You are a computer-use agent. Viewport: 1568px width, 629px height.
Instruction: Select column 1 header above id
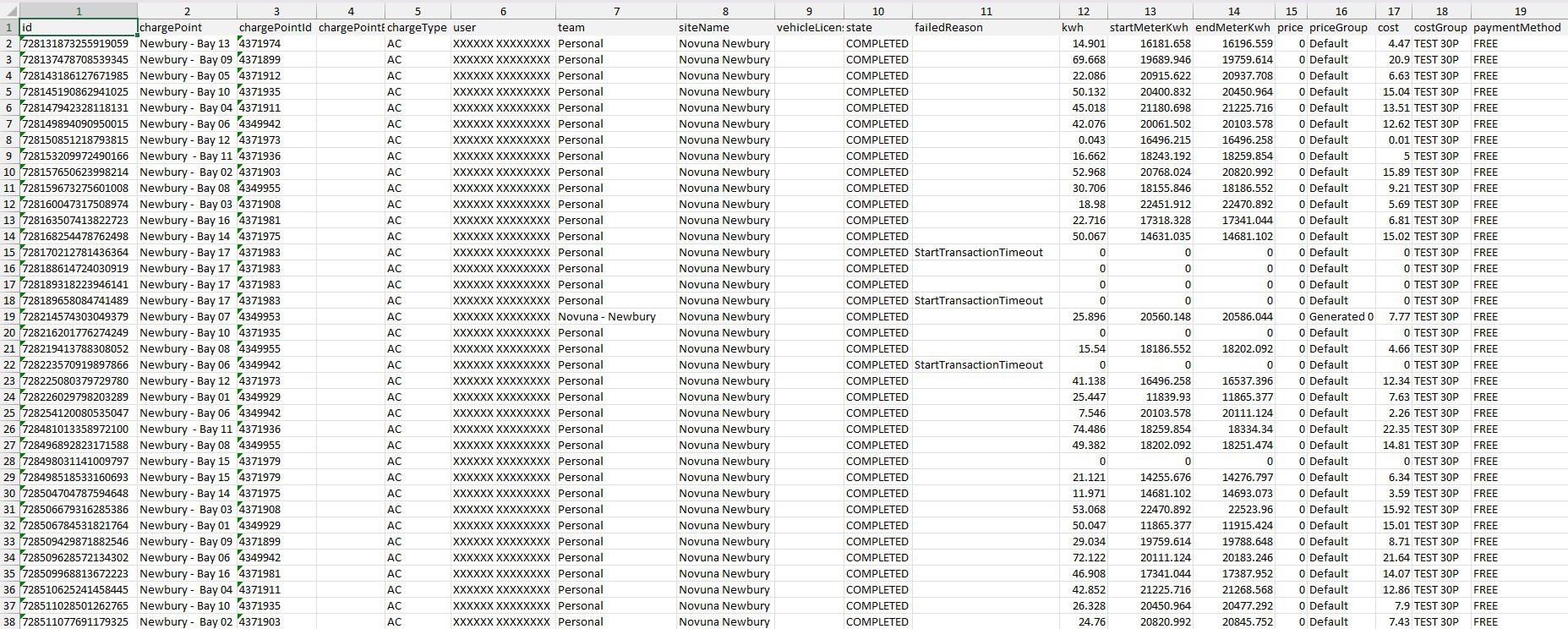79,11
